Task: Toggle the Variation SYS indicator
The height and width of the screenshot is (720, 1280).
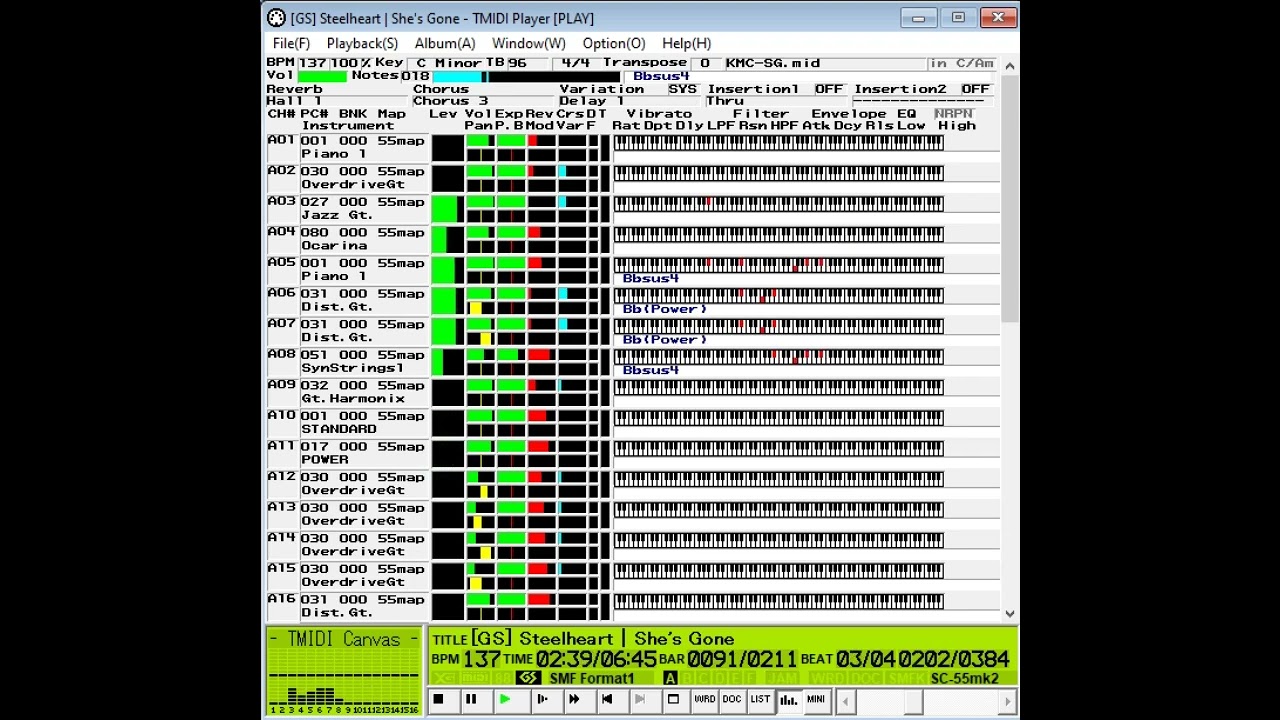Action: tap(683, 89)
